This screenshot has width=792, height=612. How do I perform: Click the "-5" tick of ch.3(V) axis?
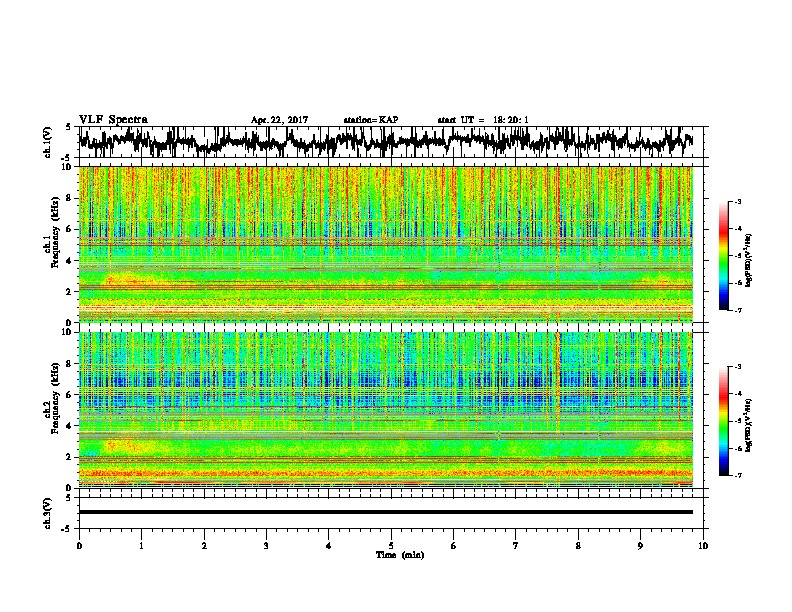[x=68, y=529]
